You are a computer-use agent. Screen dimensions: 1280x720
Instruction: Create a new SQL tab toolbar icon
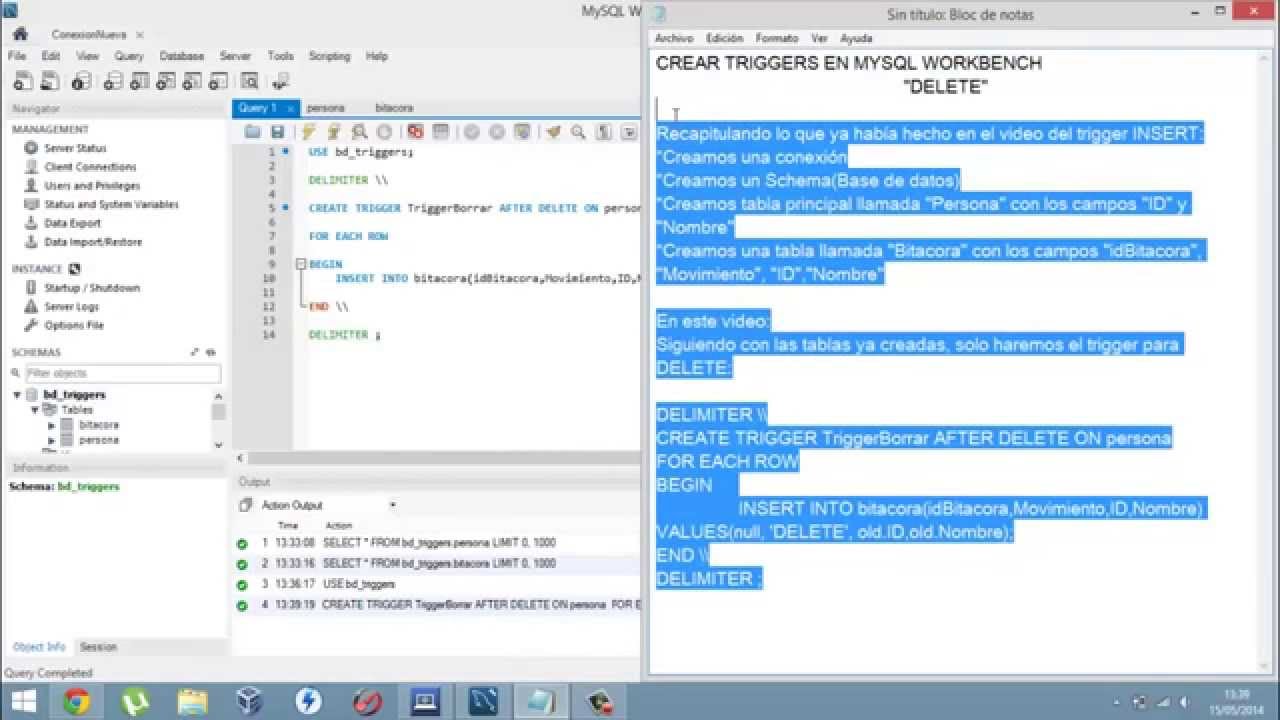[x=22, y=81]
